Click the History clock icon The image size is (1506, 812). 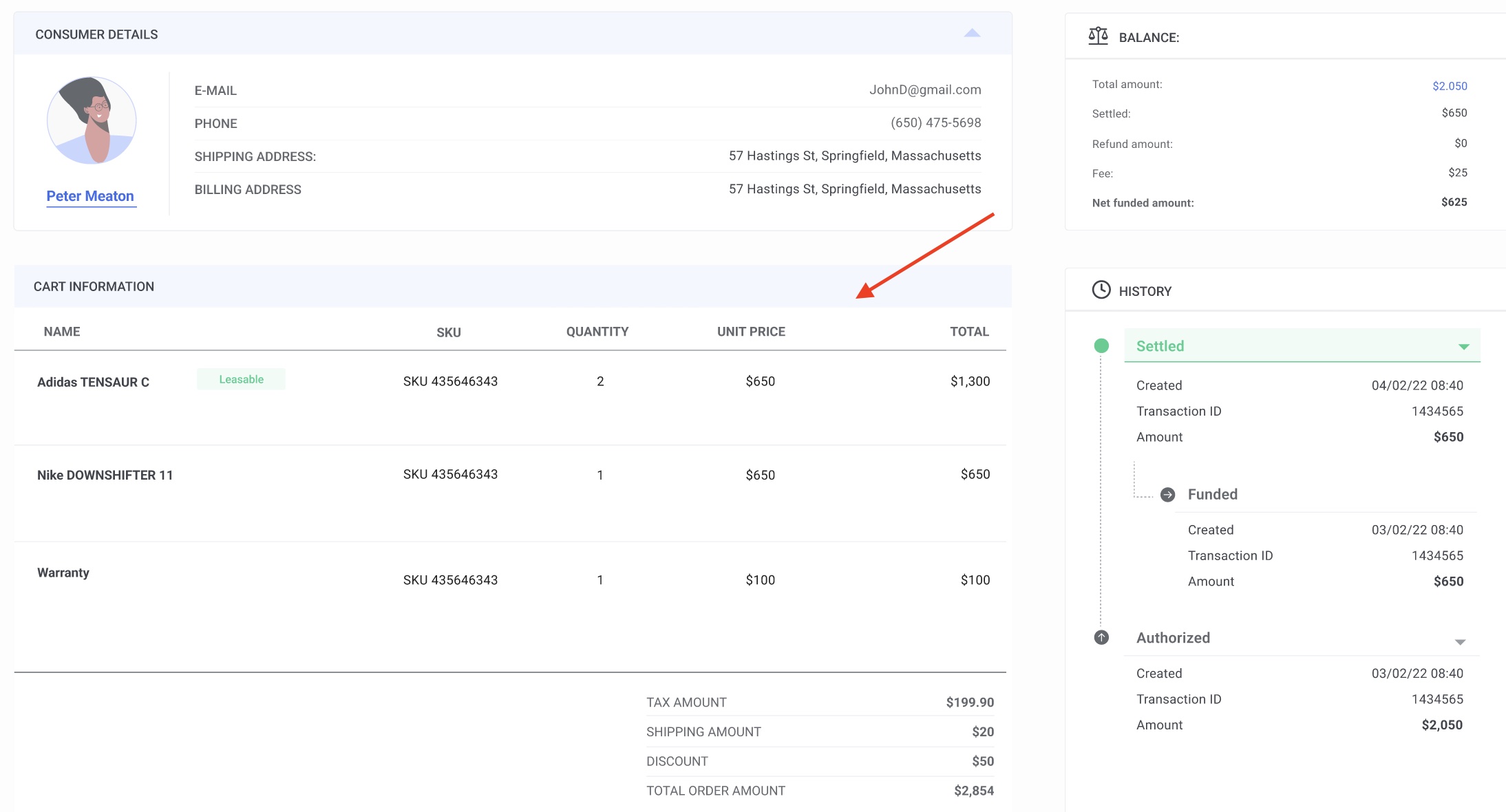pyautogui.click(x=1101, y=290)
